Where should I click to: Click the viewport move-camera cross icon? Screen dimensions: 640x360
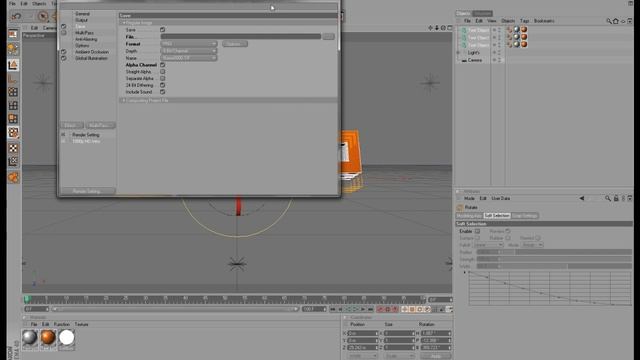tap(430, 28)
